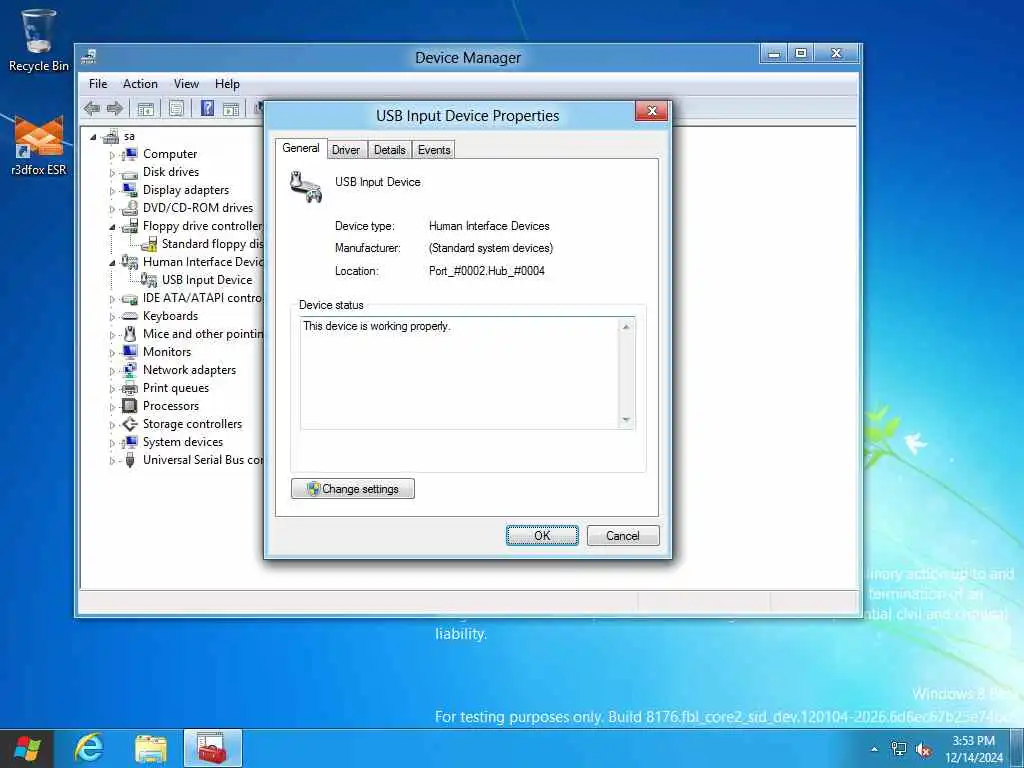
Task: Collapse the root 'sa' computer node arrow
Action: tap(93, 137)
